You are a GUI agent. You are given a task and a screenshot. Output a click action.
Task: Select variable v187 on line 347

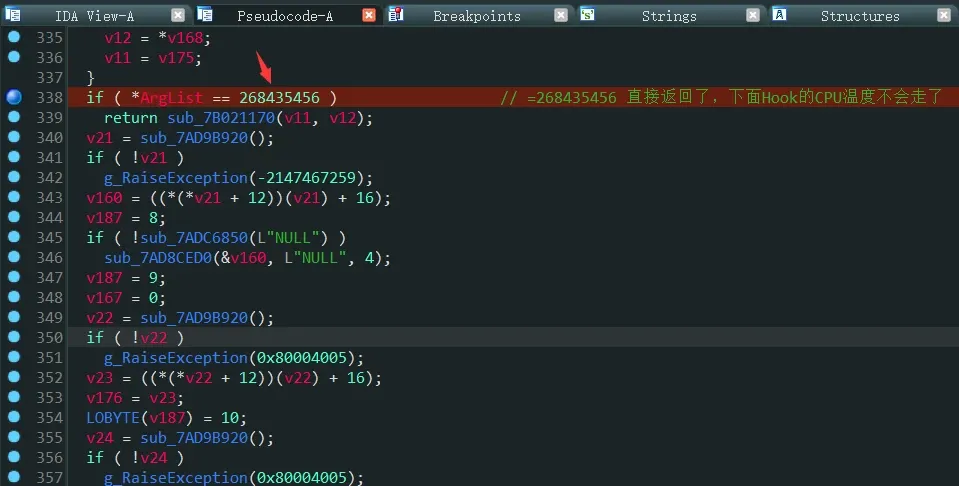pos(104,278)
